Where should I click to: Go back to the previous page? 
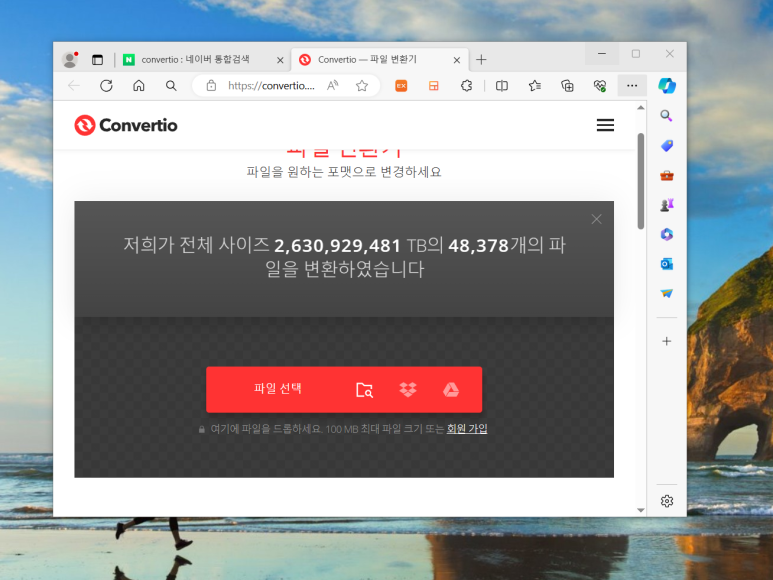coord(74,86)
